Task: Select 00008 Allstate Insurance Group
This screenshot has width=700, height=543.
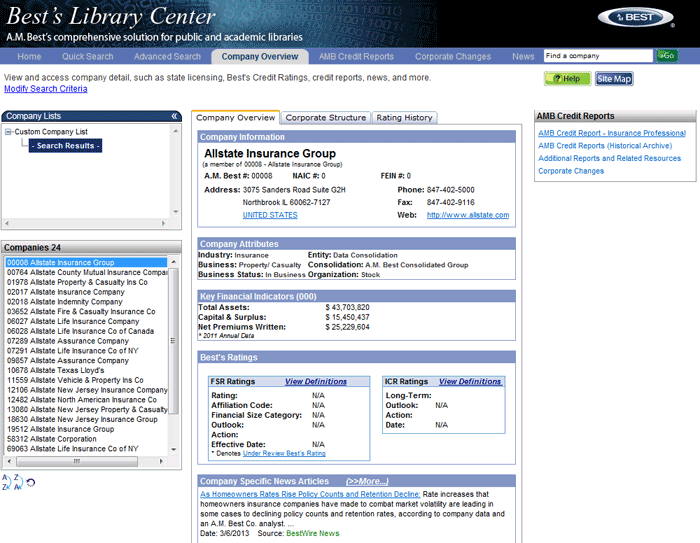Action: (87, 263)
